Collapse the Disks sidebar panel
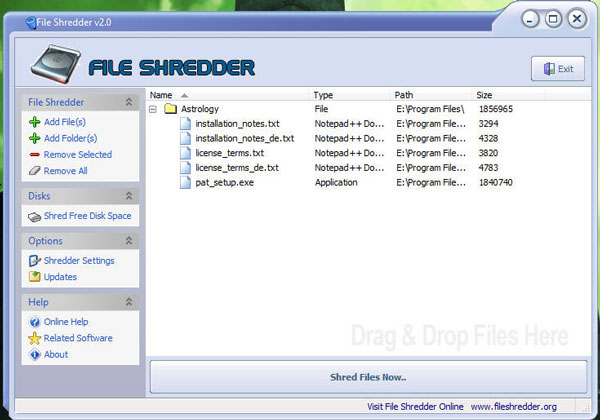Viewport: 600px width, 420px height. click(129, 196)
